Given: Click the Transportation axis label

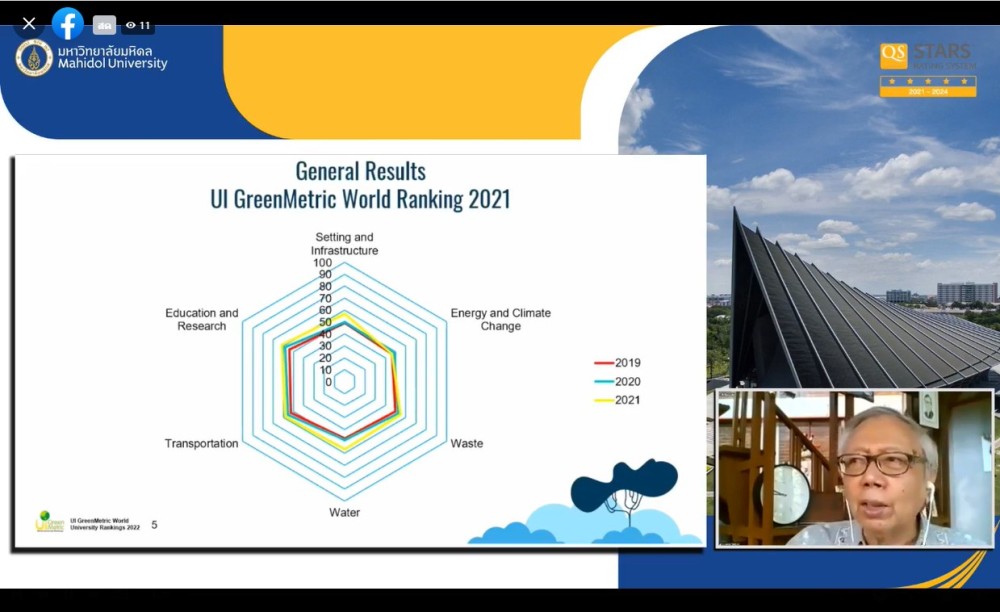Looking at the screenshot, I should coord(201,443).
